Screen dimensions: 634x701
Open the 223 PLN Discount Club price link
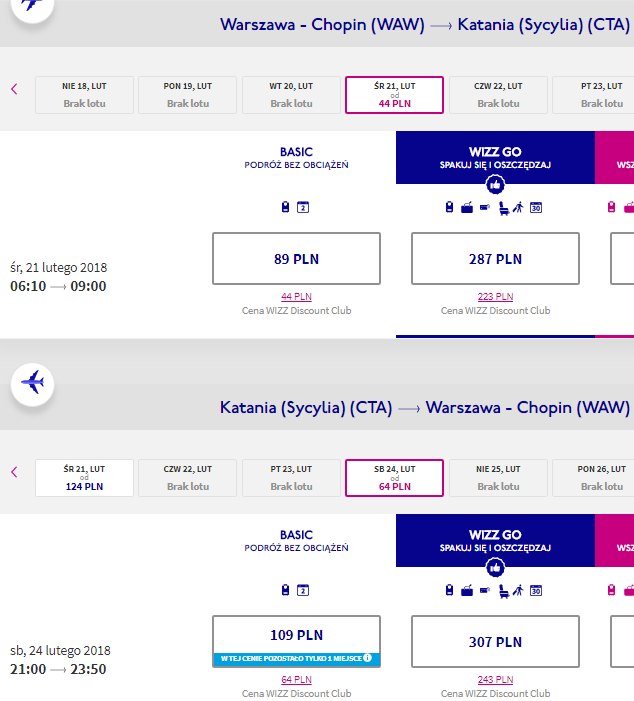[495, 296]
